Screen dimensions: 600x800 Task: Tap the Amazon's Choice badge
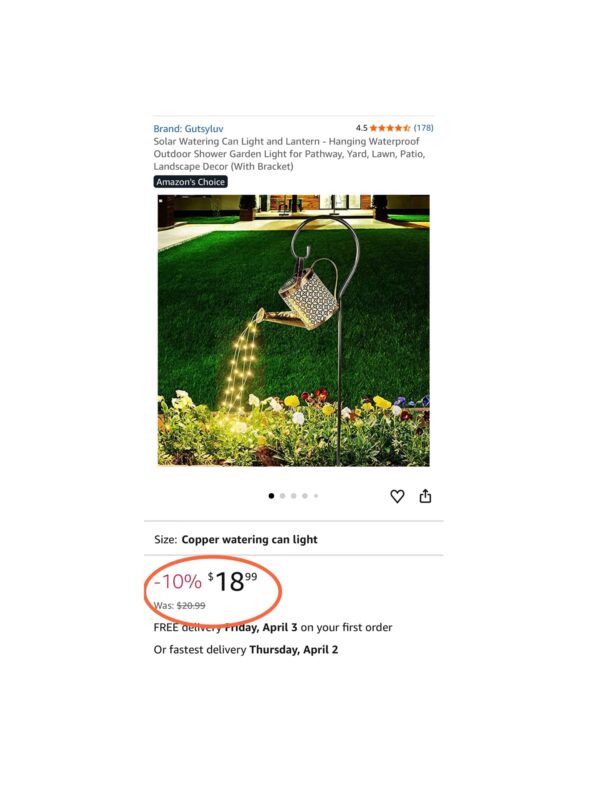(190, 182)
